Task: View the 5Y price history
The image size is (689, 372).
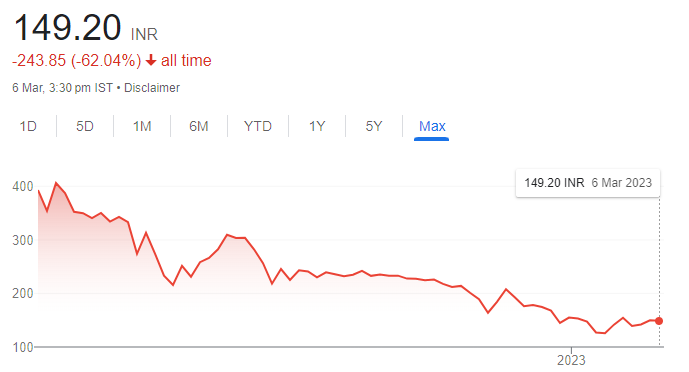Action: coord(374,126)
